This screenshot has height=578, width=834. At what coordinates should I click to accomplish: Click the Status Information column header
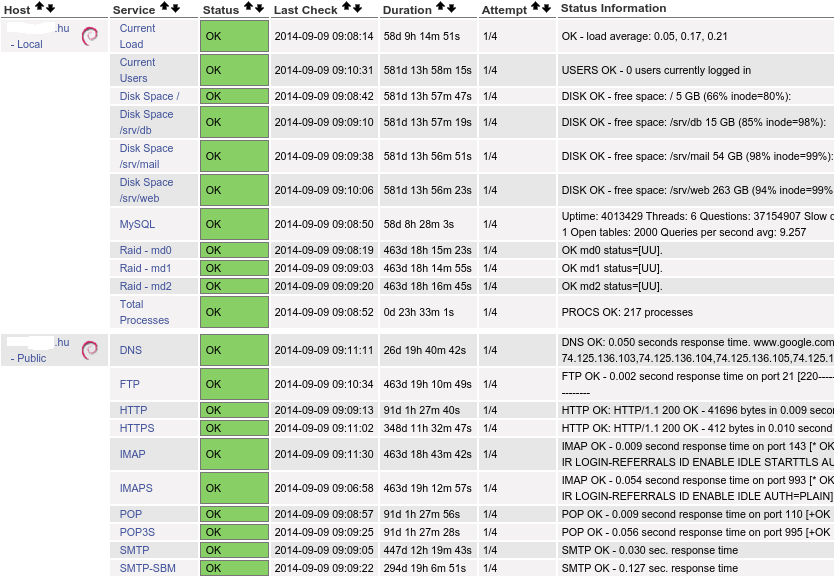coord(613,8)
